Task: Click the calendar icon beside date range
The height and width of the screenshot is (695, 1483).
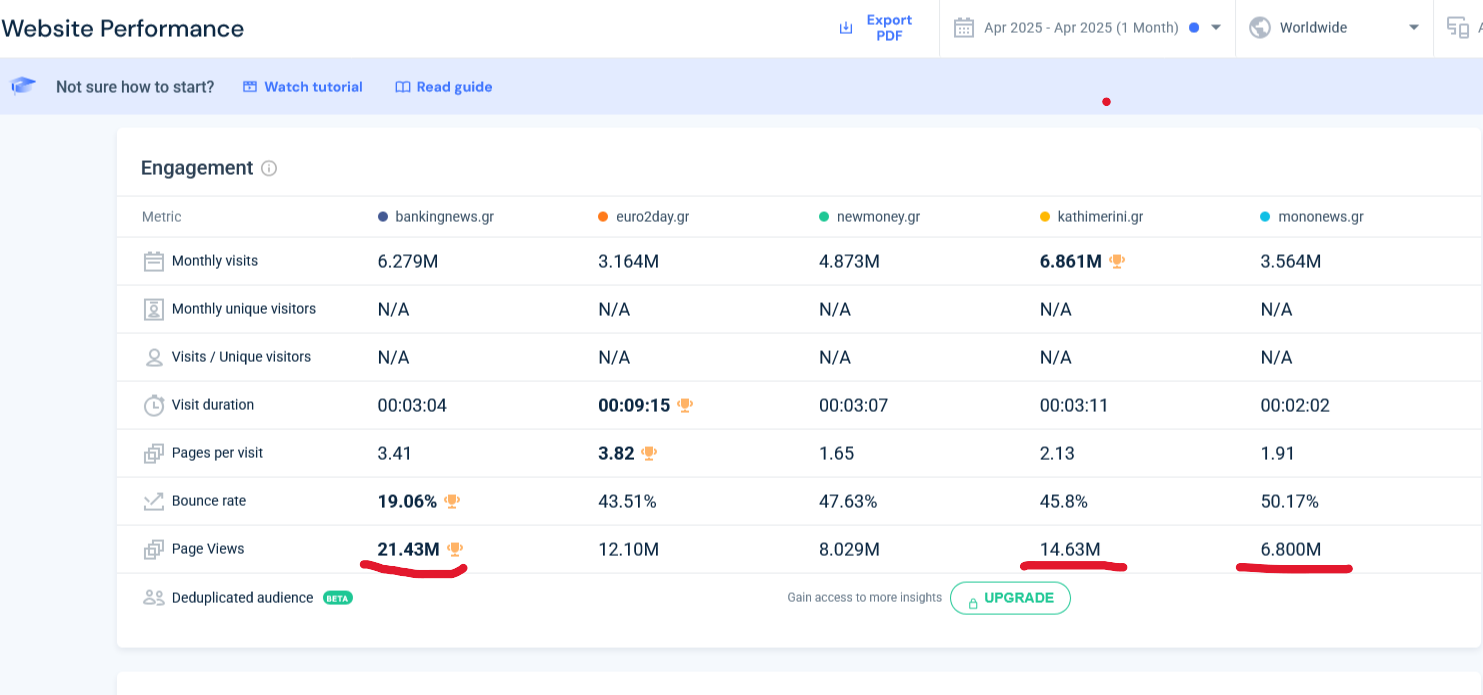Action: [x=963, y=28]
